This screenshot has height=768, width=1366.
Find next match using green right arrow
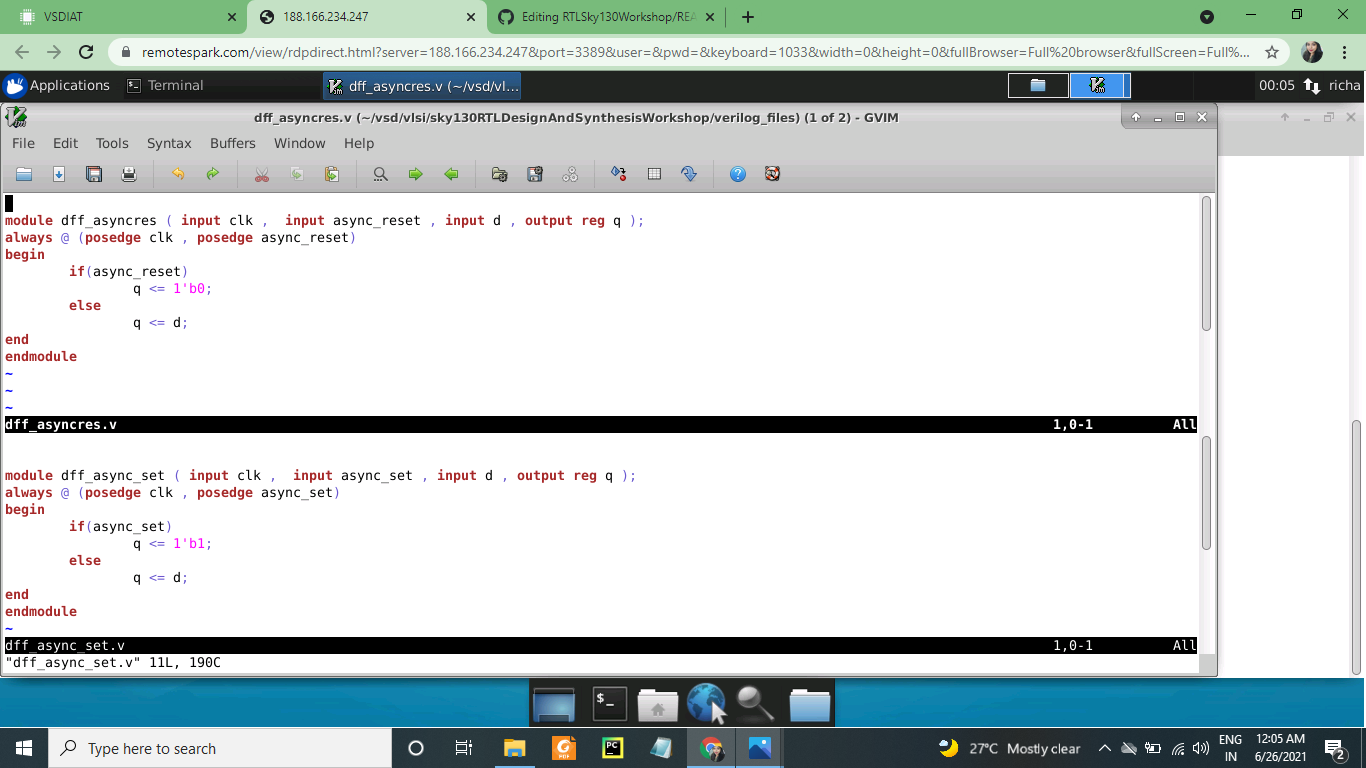[x=415, y=174]
